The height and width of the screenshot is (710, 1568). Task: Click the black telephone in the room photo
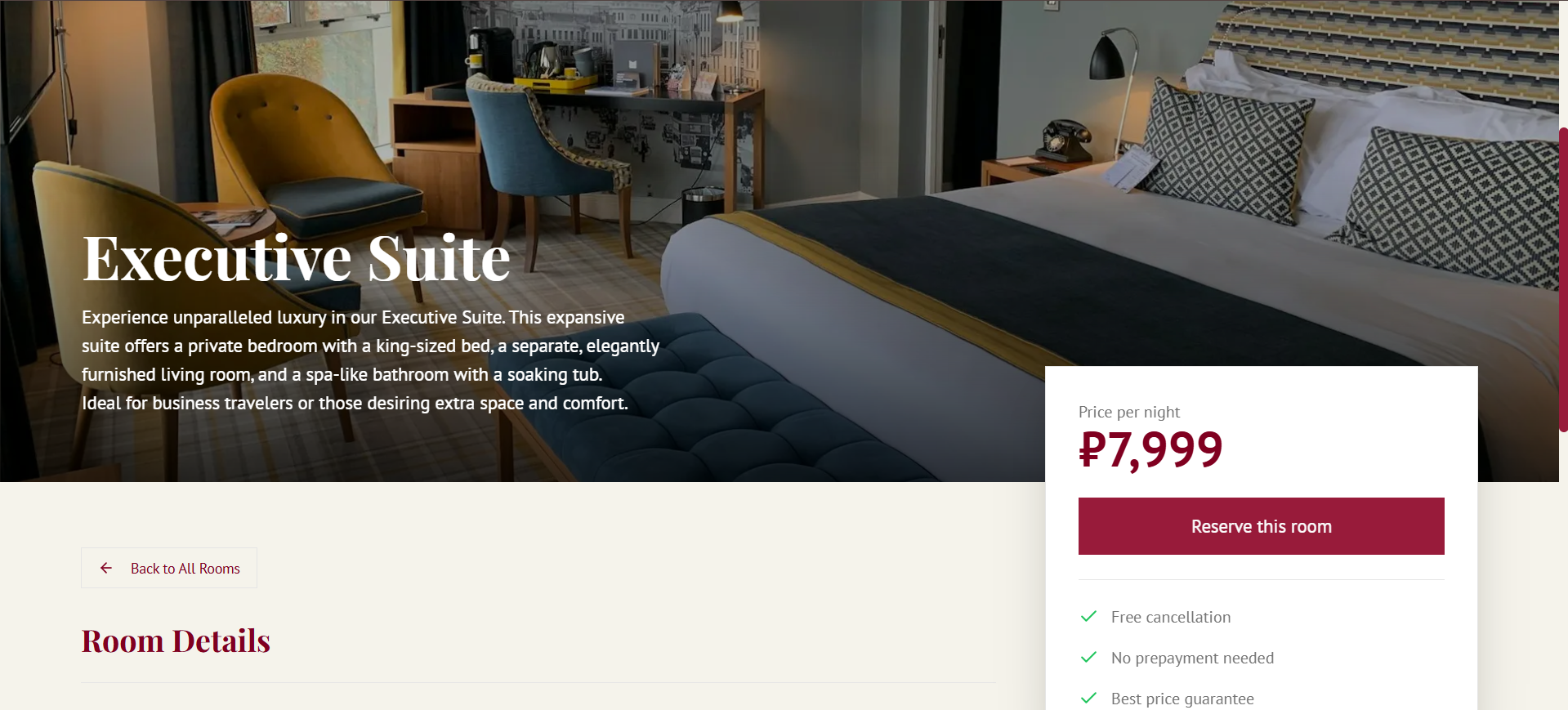tap(1064, 141)
